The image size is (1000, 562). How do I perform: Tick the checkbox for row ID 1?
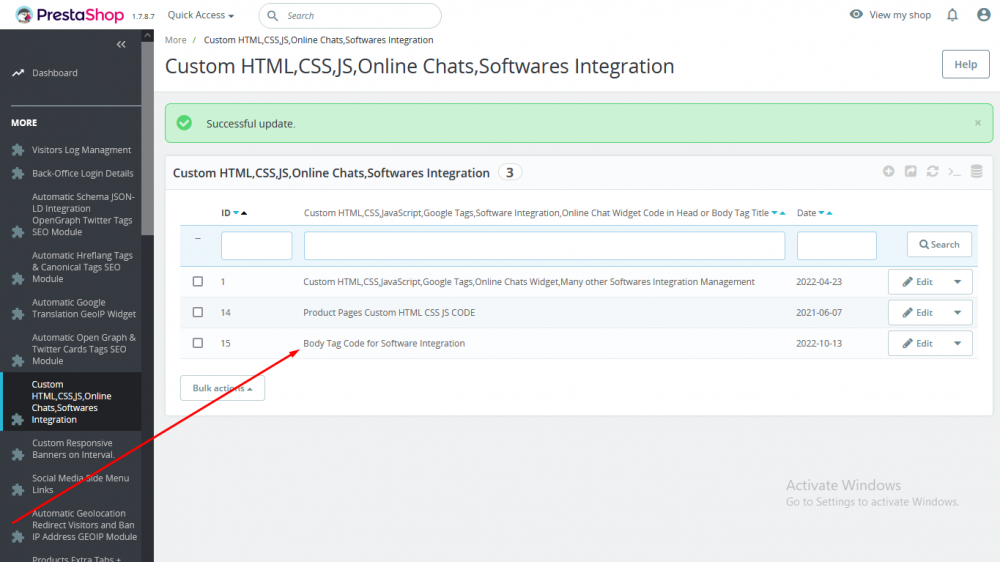pos(198,281)
